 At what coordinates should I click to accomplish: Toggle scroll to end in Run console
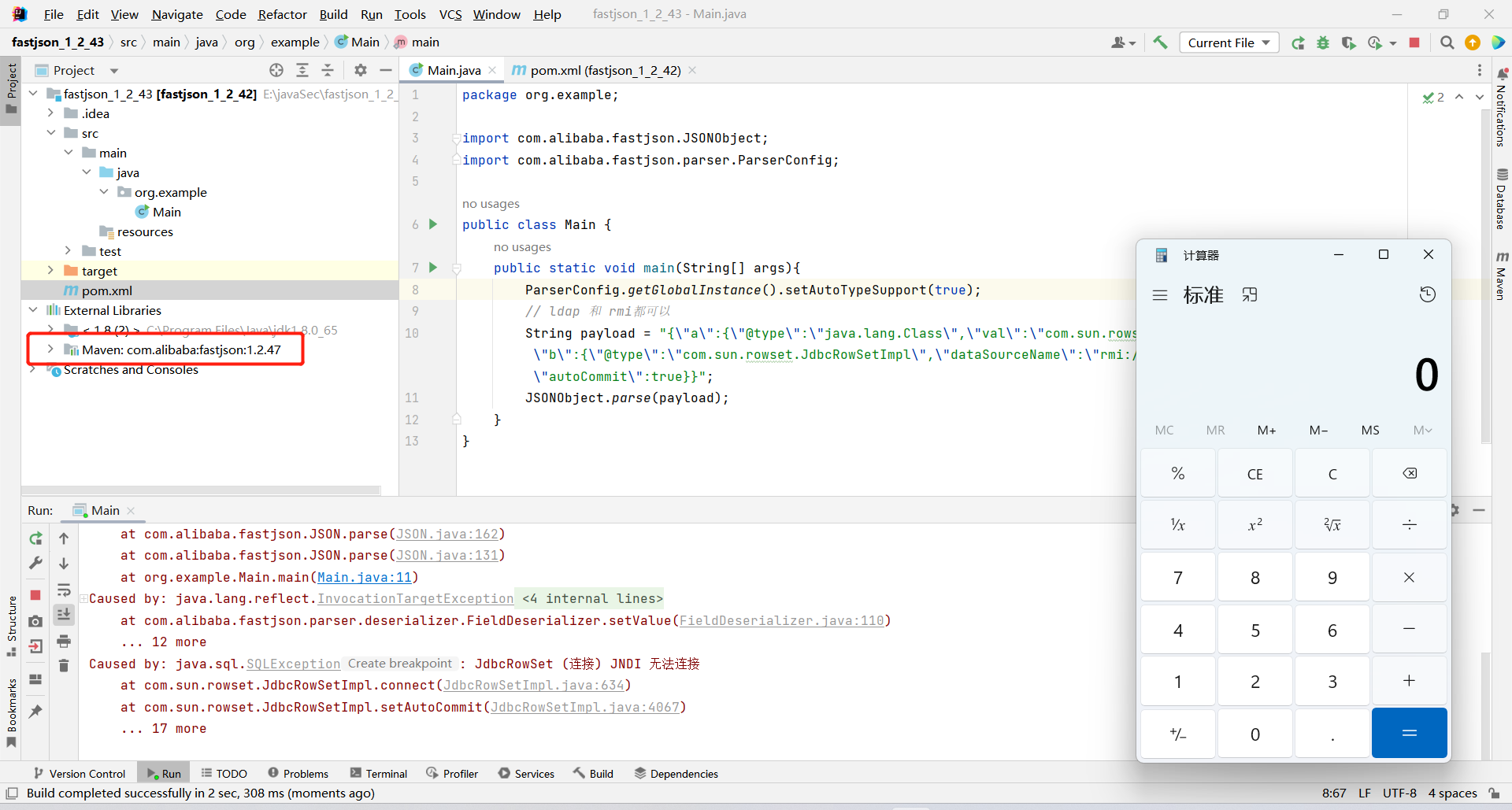click(64, 615)
